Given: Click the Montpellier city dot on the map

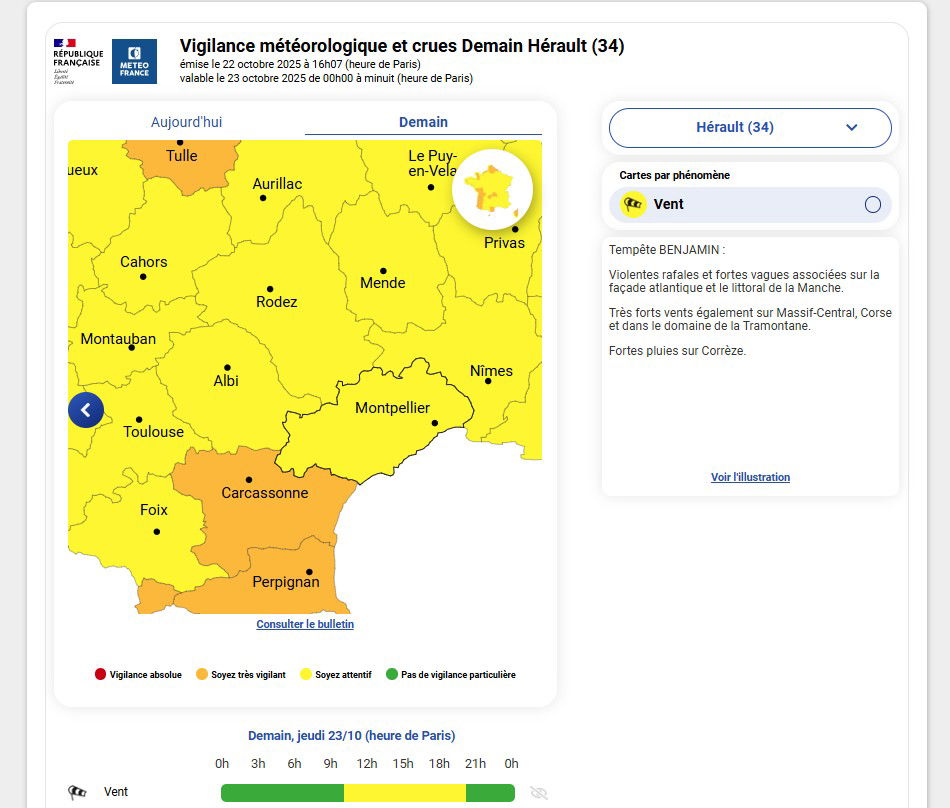Looking at the screenshot, I should pos(435,423).
